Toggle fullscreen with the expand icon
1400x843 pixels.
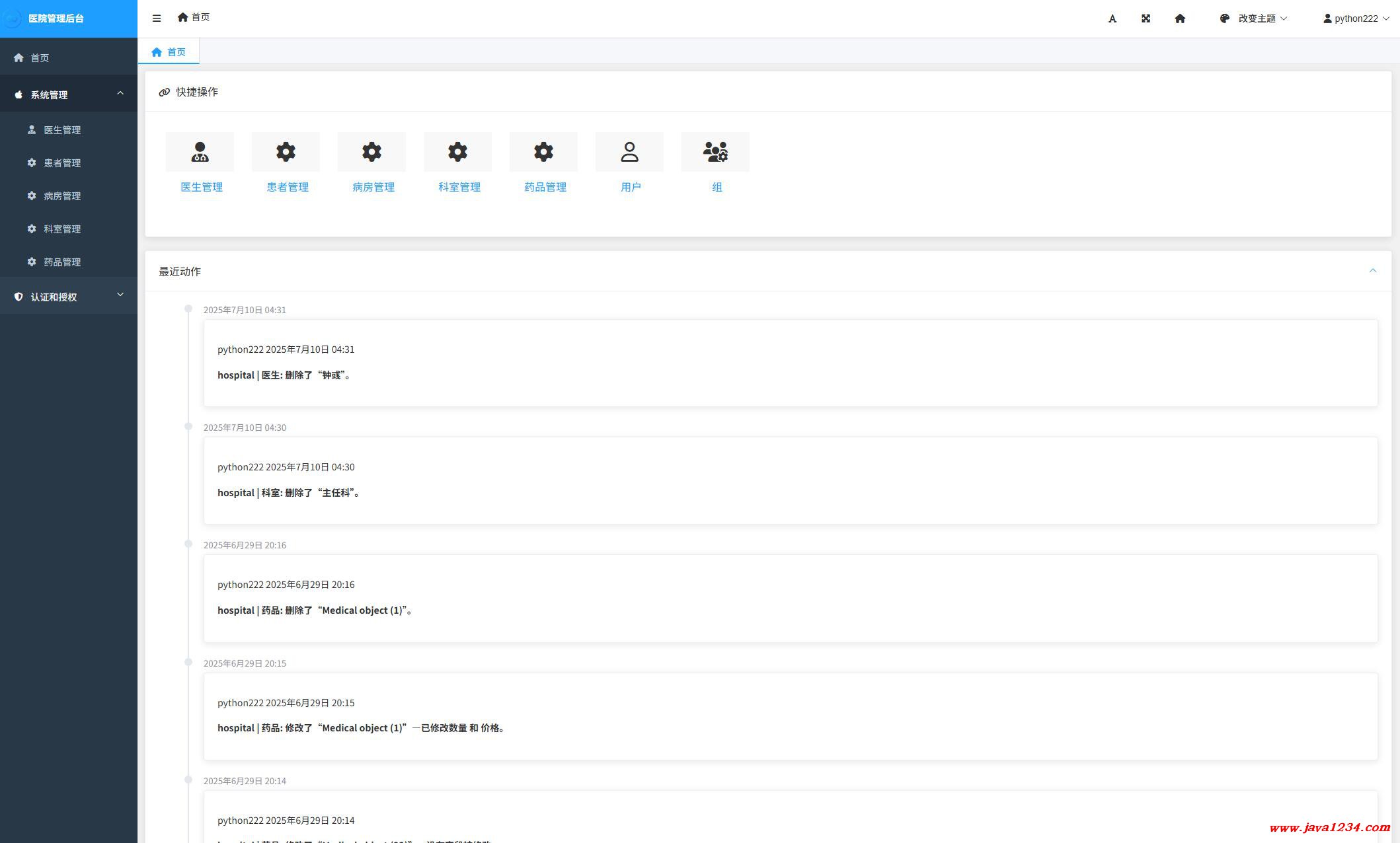point(1146,18)
